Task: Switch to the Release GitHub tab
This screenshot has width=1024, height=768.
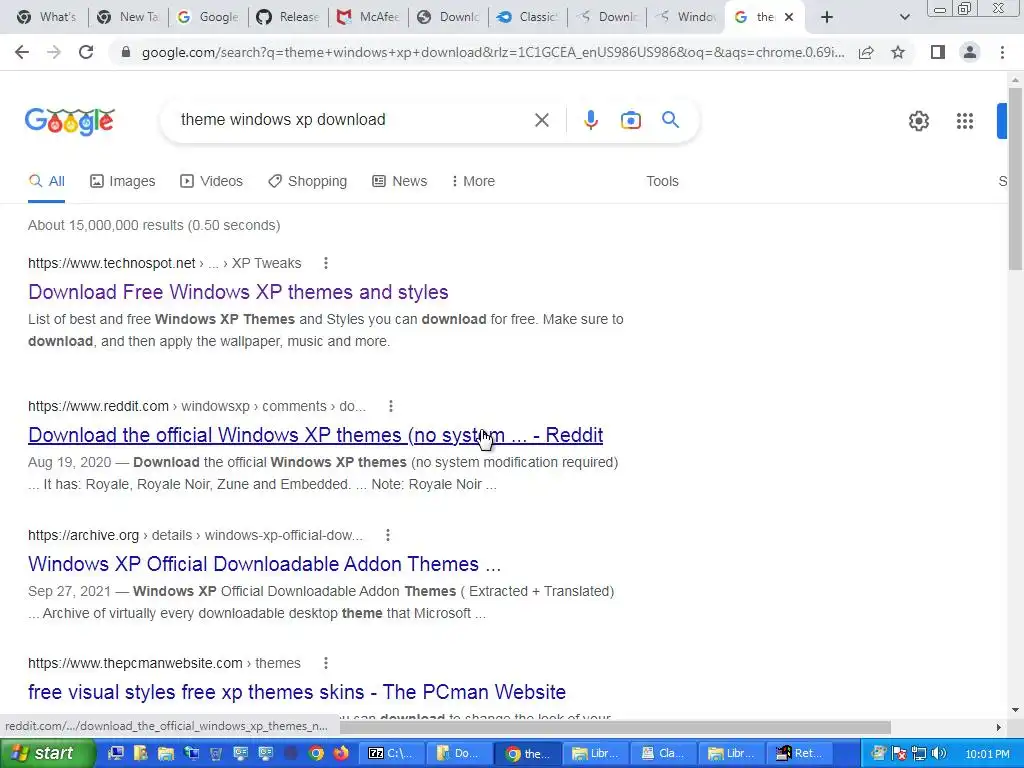Action: coord(287,17)
